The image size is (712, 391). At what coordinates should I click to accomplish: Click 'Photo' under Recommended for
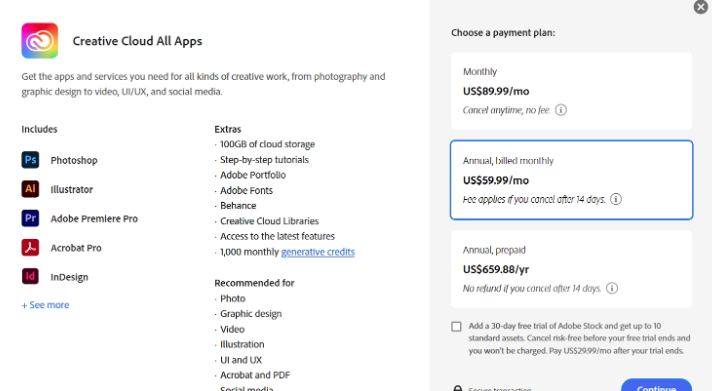click(x=232, y=298)
